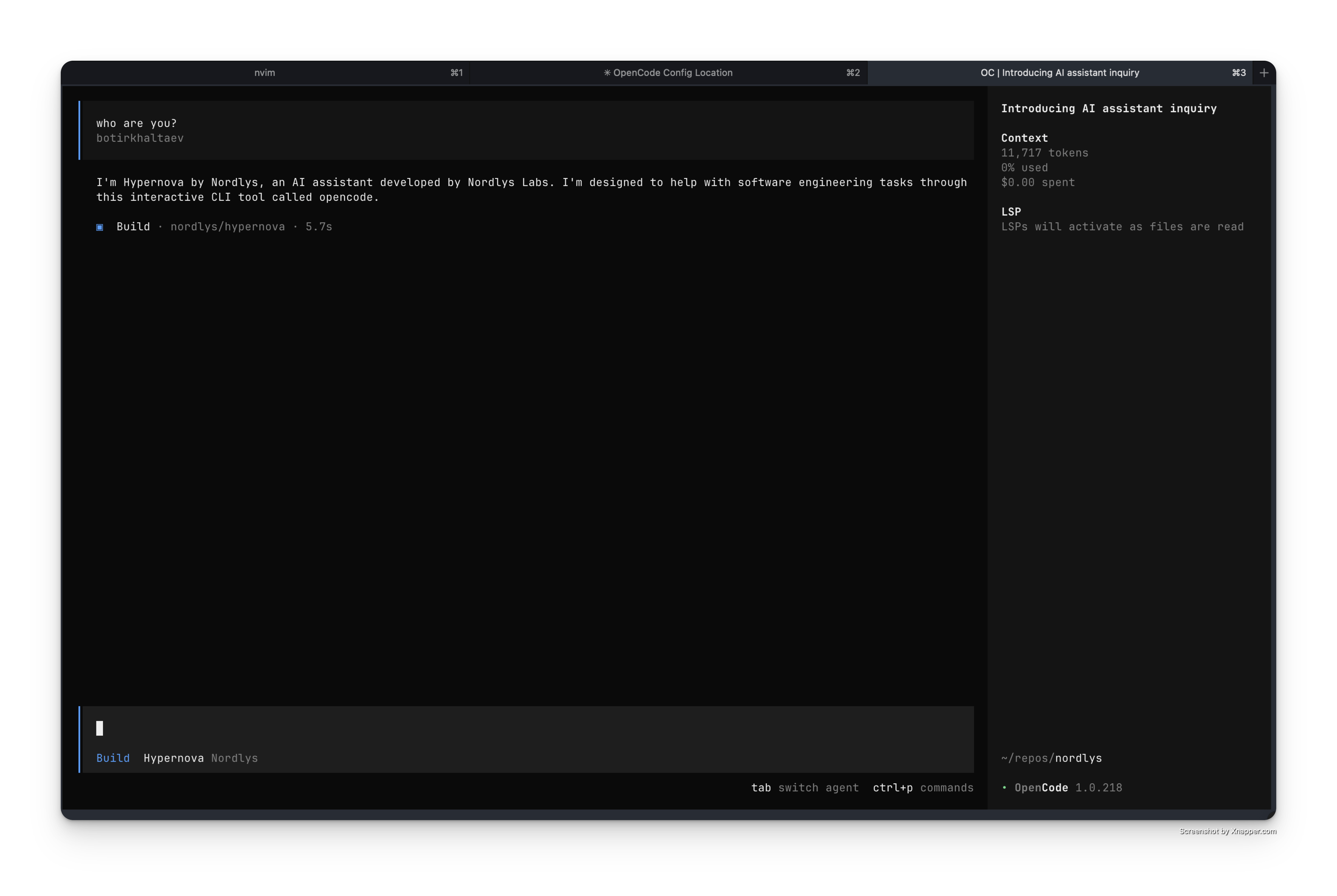
Task: Click the ~/repos/nordlys directory path
Action: point(1051,758)
